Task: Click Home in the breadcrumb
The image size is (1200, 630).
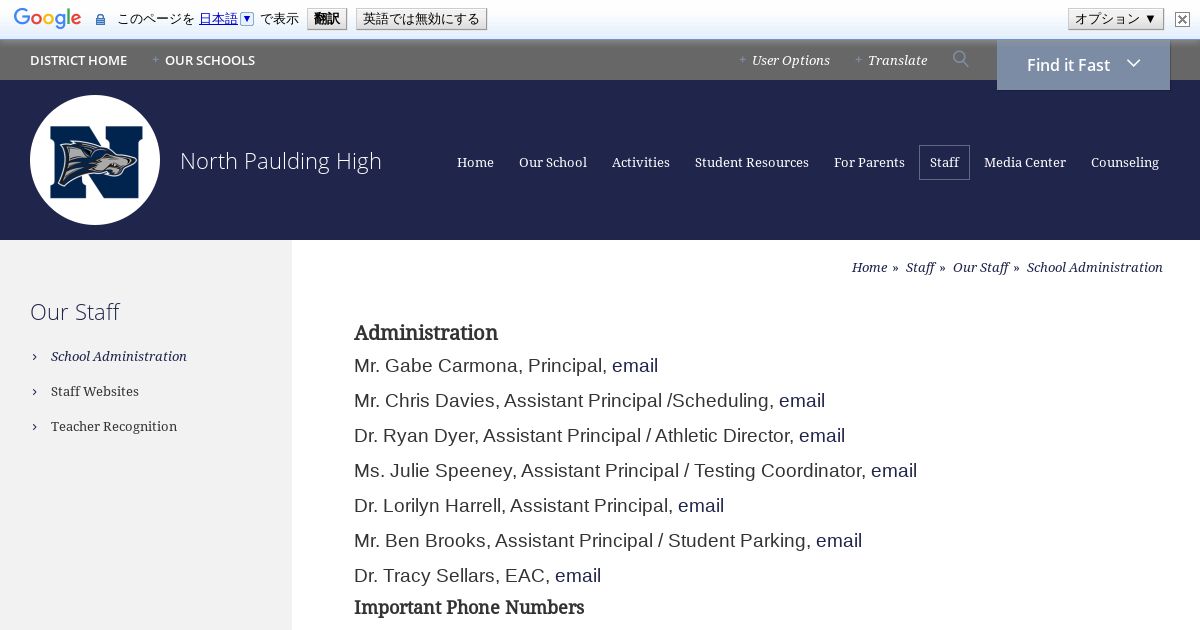Action: tap(869, 267)
